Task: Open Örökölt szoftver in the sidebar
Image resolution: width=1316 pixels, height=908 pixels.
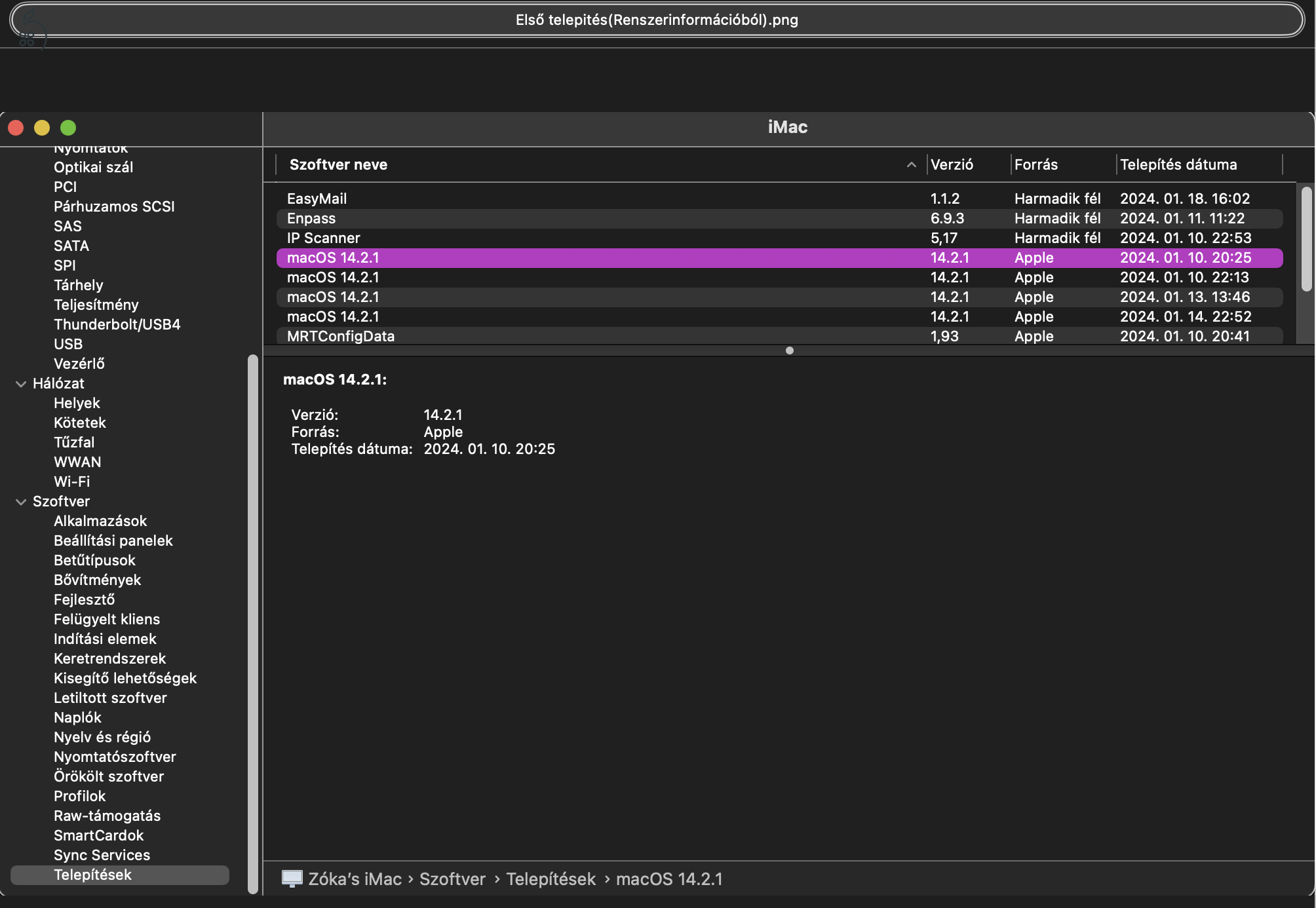Action: point(109,777)
